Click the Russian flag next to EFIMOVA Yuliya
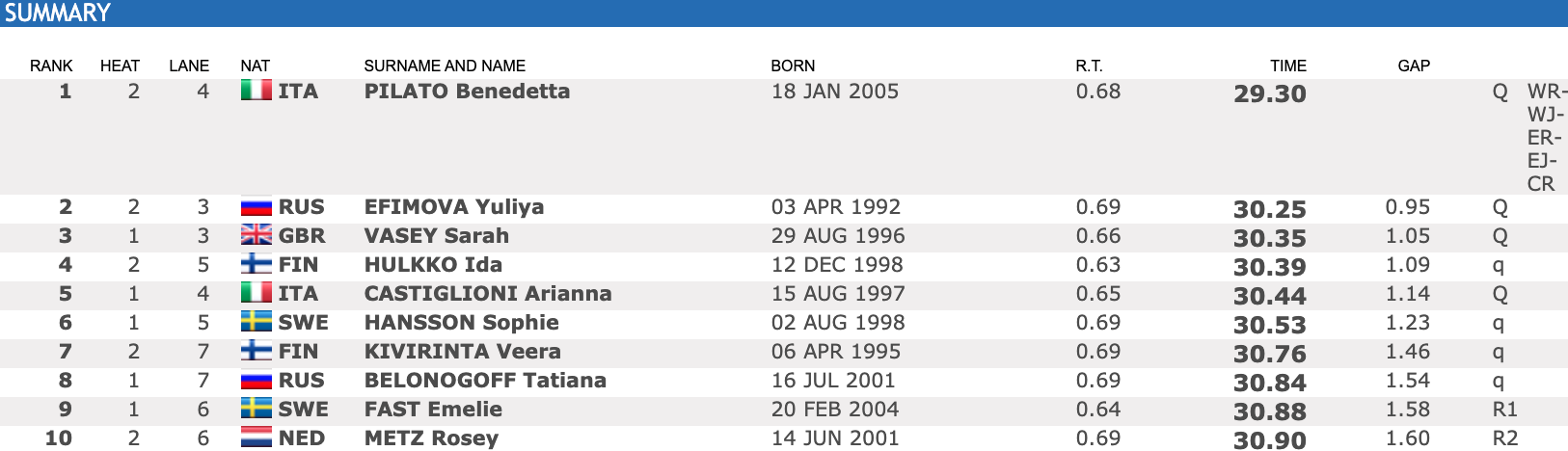Image resolution: width=1568 pixels, height=451 pixels. tap(257, 207)
